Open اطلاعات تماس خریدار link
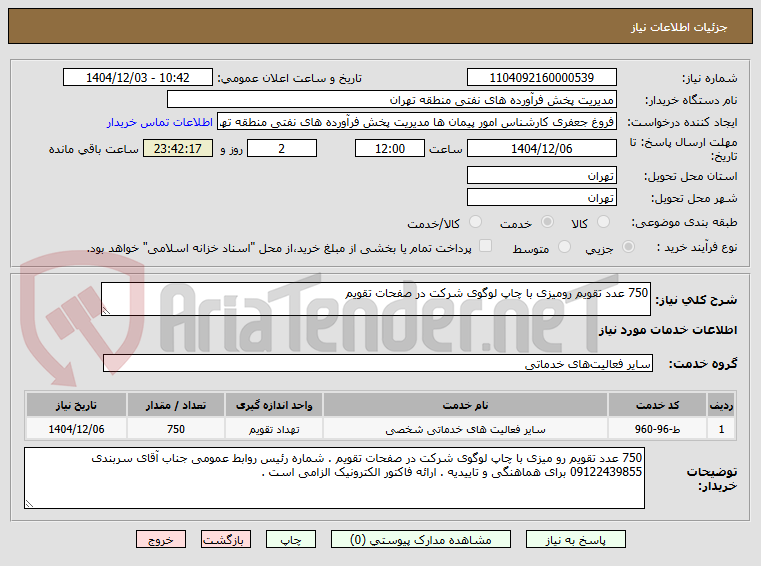The width and height of the screenshot is (761, 566). [x=160, y=122]
